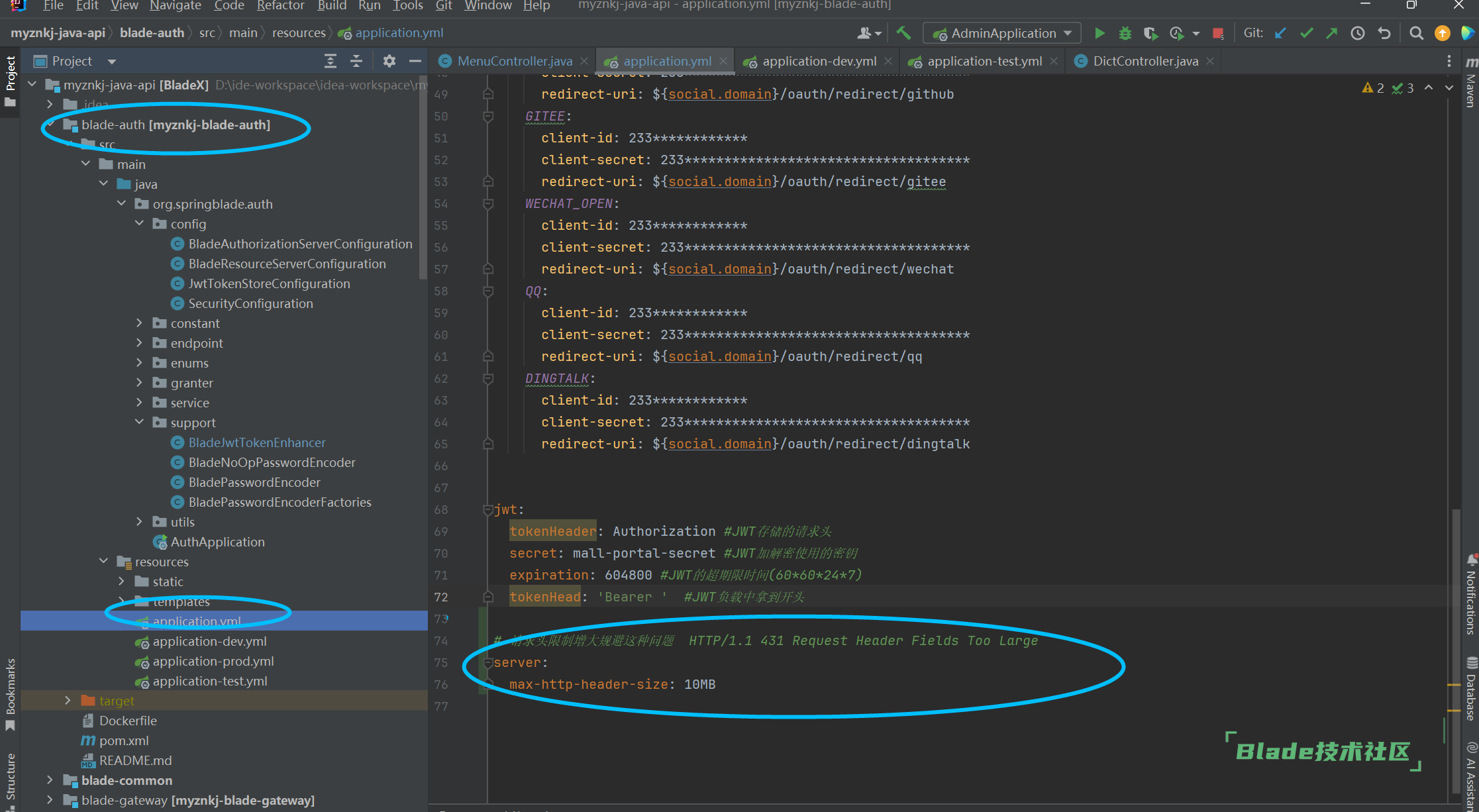
Task: Expand the endpoint package
Action: pos(139,343)
